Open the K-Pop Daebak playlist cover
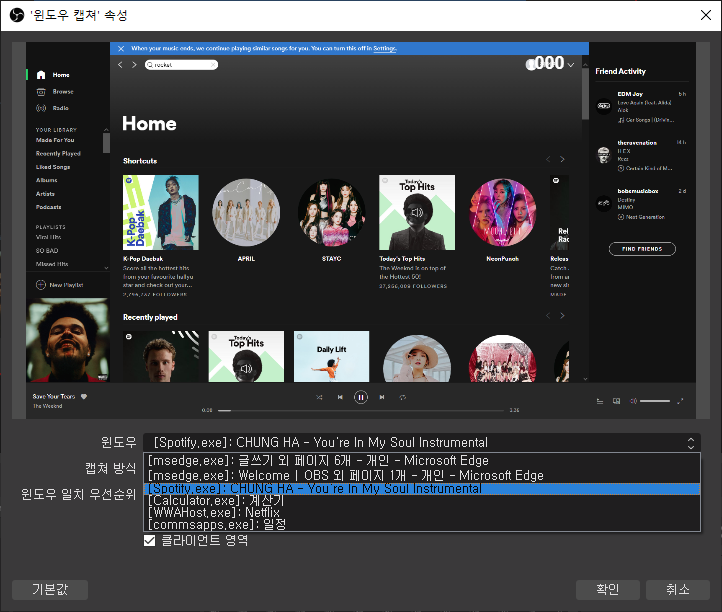Screen dimensions: 722x612 (161, 212)
